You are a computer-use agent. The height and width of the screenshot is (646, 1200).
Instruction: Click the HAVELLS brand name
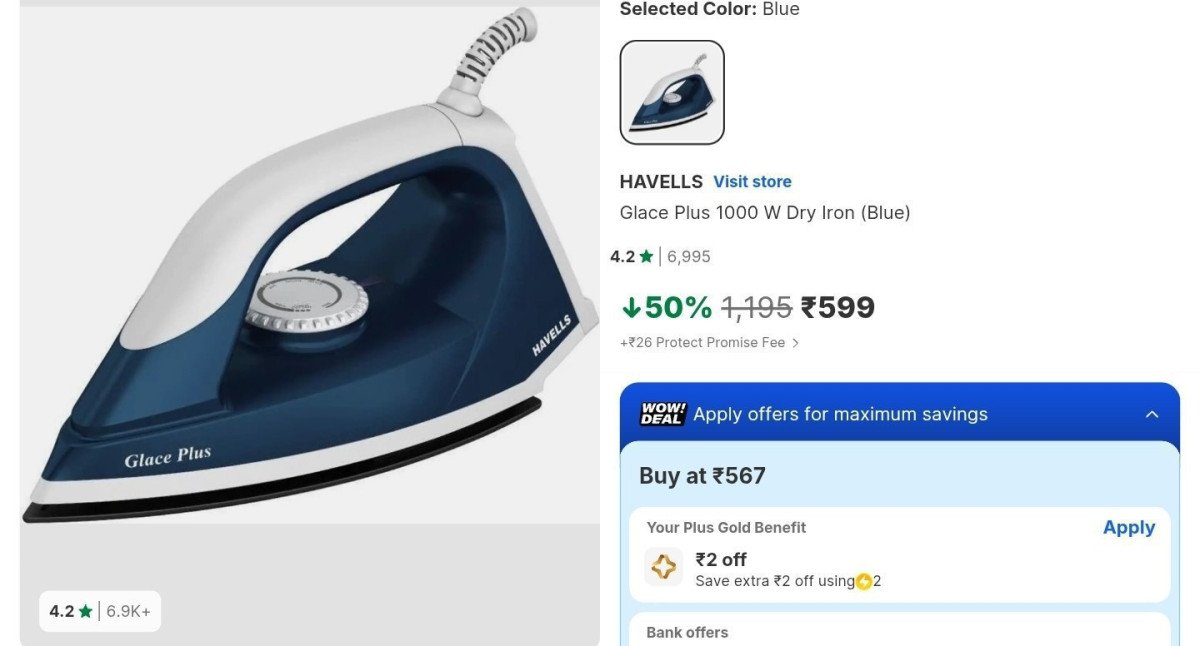(661, 182)
